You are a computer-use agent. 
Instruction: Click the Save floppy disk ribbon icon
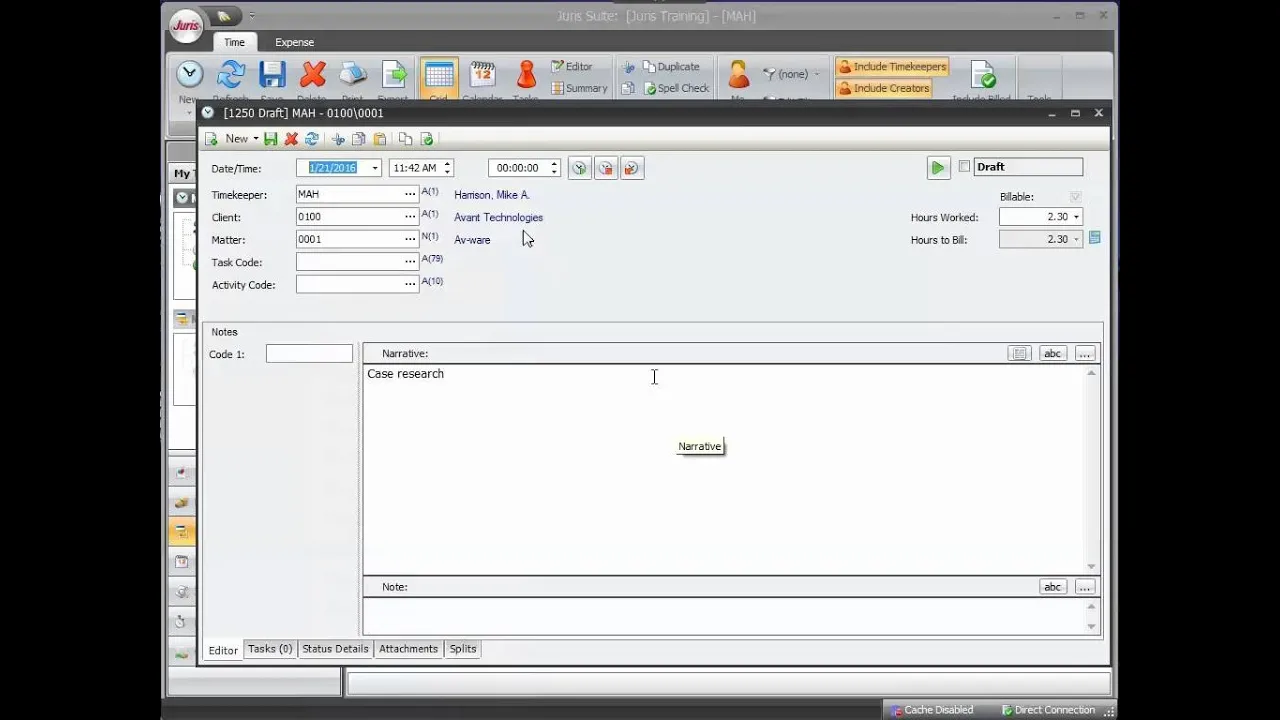click(x=272, y=74)
